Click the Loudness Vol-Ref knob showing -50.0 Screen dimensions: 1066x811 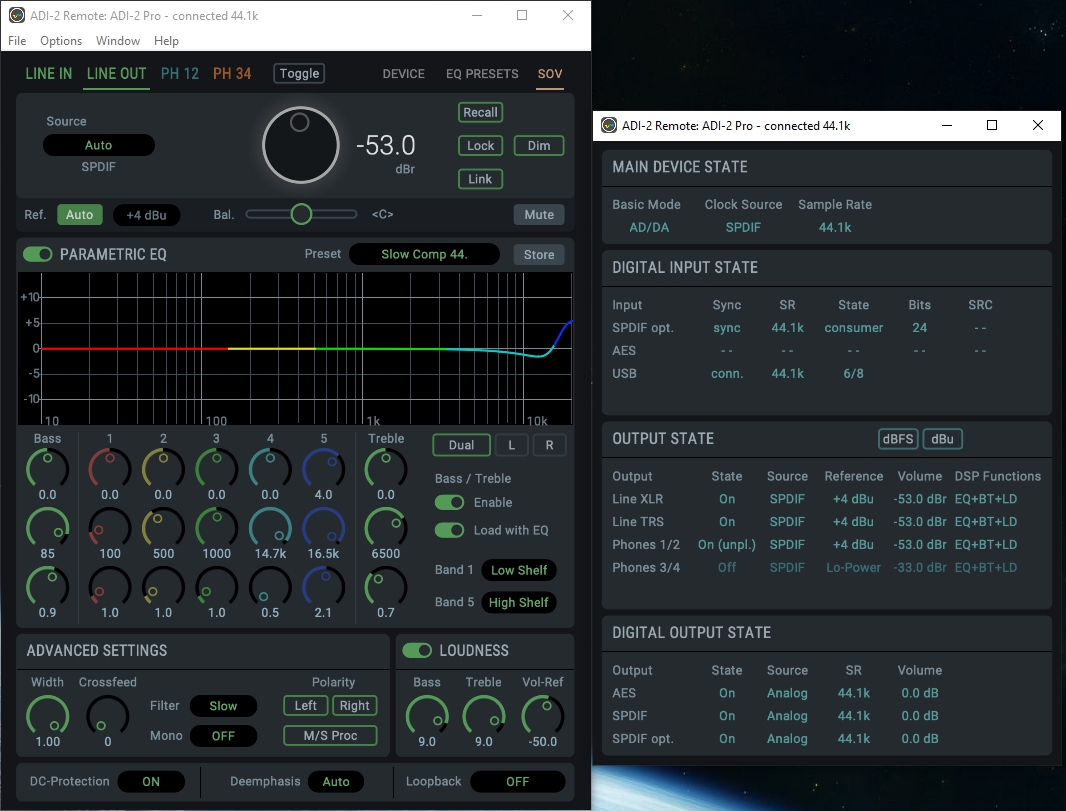click(x=543, y=715)
